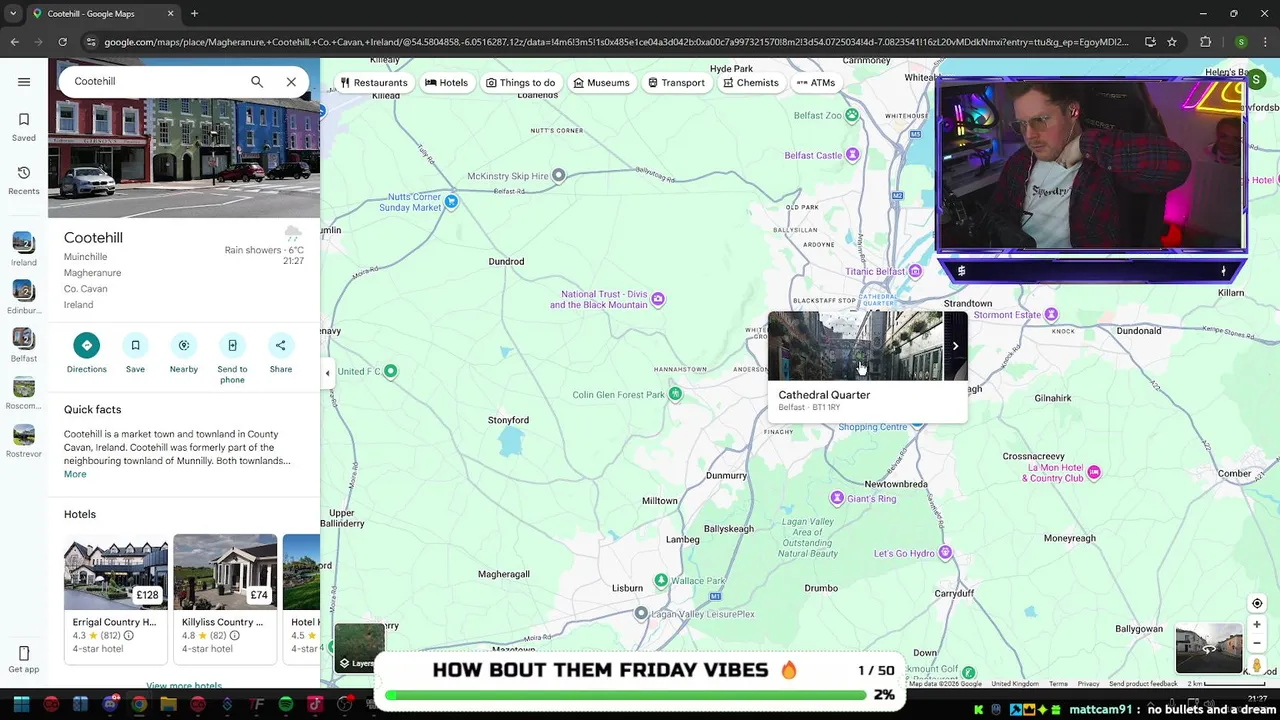Expand the description with More

click(75, 474)
